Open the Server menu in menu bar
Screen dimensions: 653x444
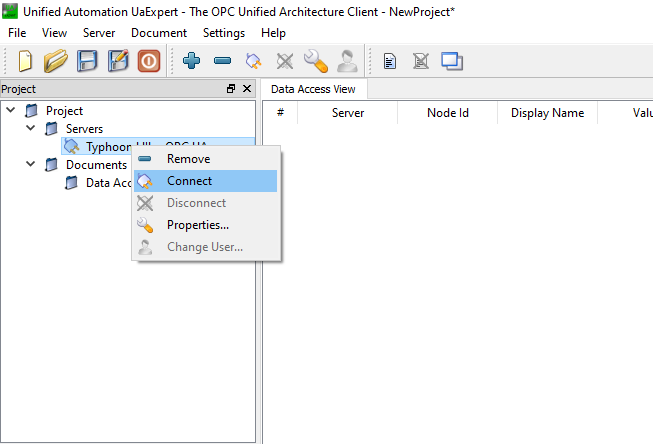click(99, 33)
